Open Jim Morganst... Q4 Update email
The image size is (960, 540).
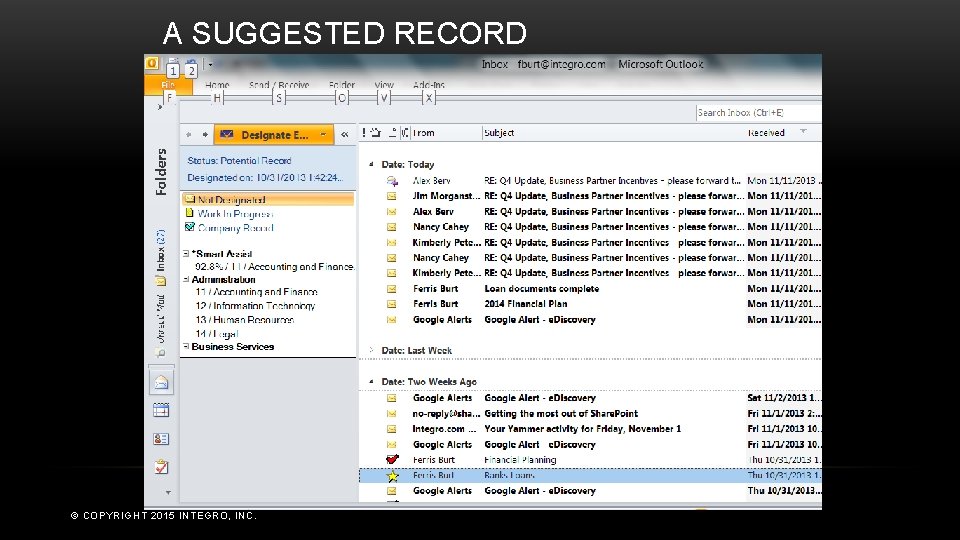[590, 196]
